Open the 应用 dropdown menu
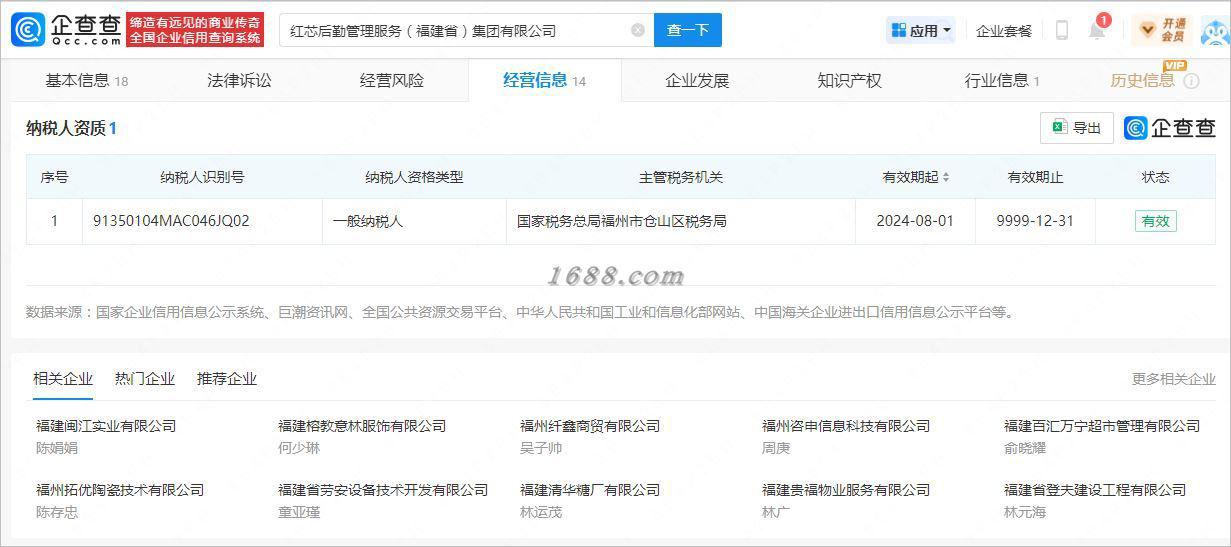Viewport: 1231px width, 547px height. click(921, 30)
